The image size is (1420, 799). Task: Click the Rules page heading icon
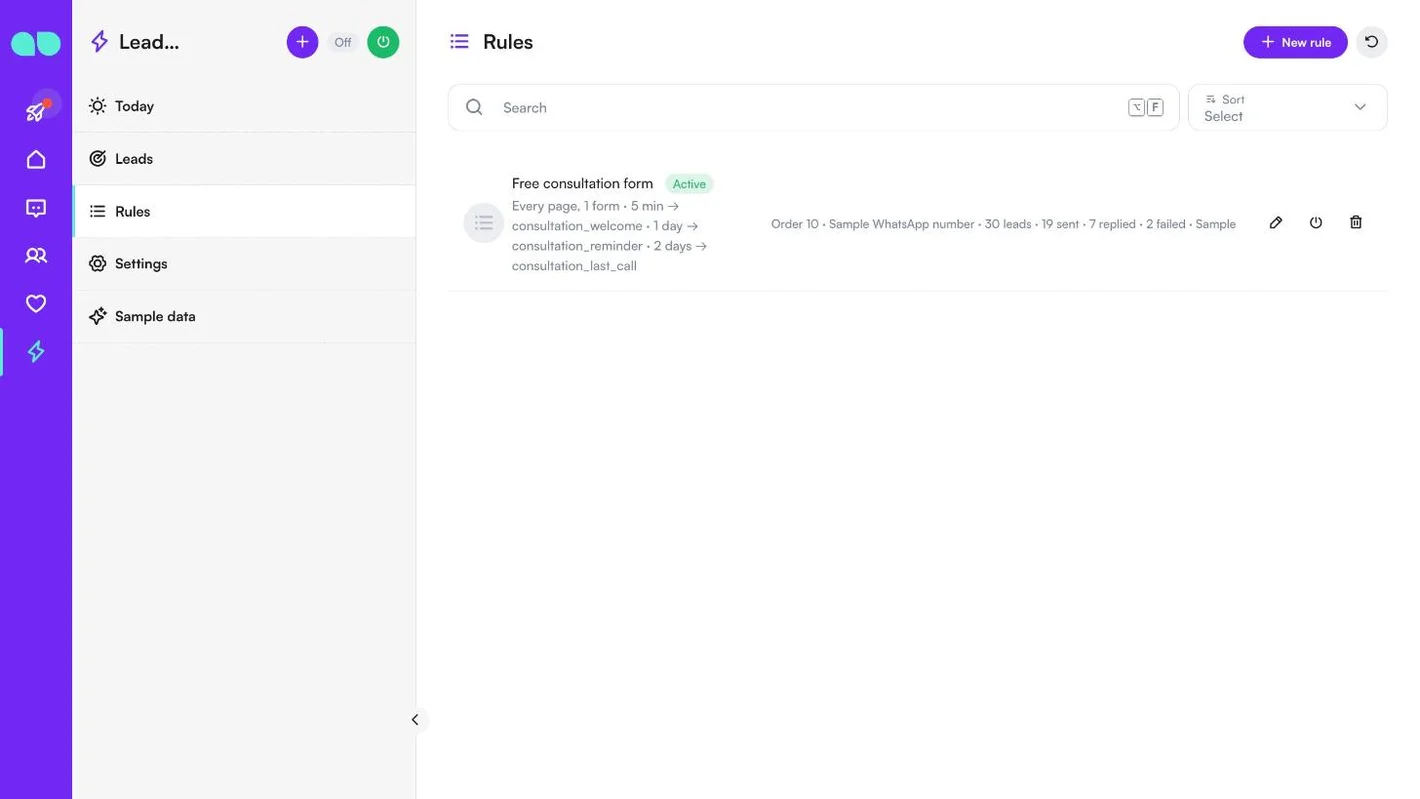pyautogui.click(x=459, y=42)
